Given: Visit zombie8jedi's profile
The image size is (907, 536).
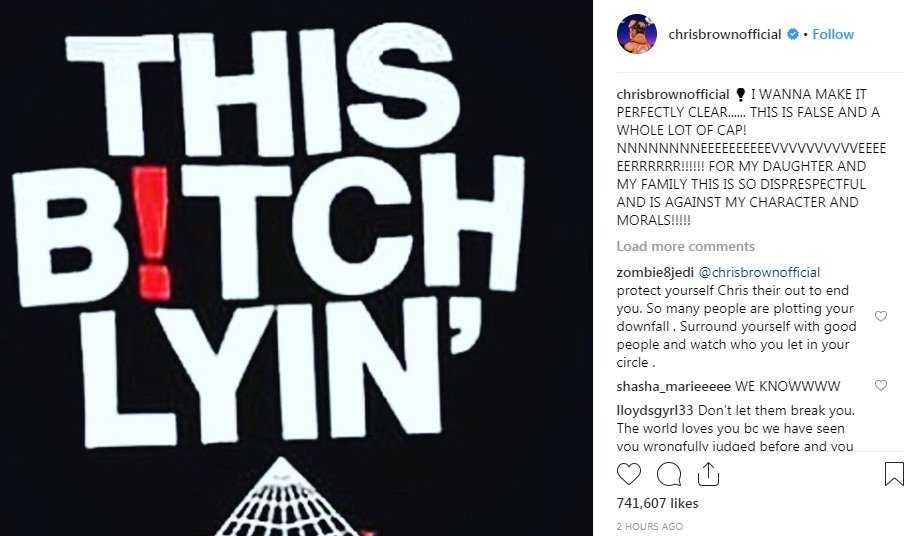Looking at the screenshot, I should 655,272.
